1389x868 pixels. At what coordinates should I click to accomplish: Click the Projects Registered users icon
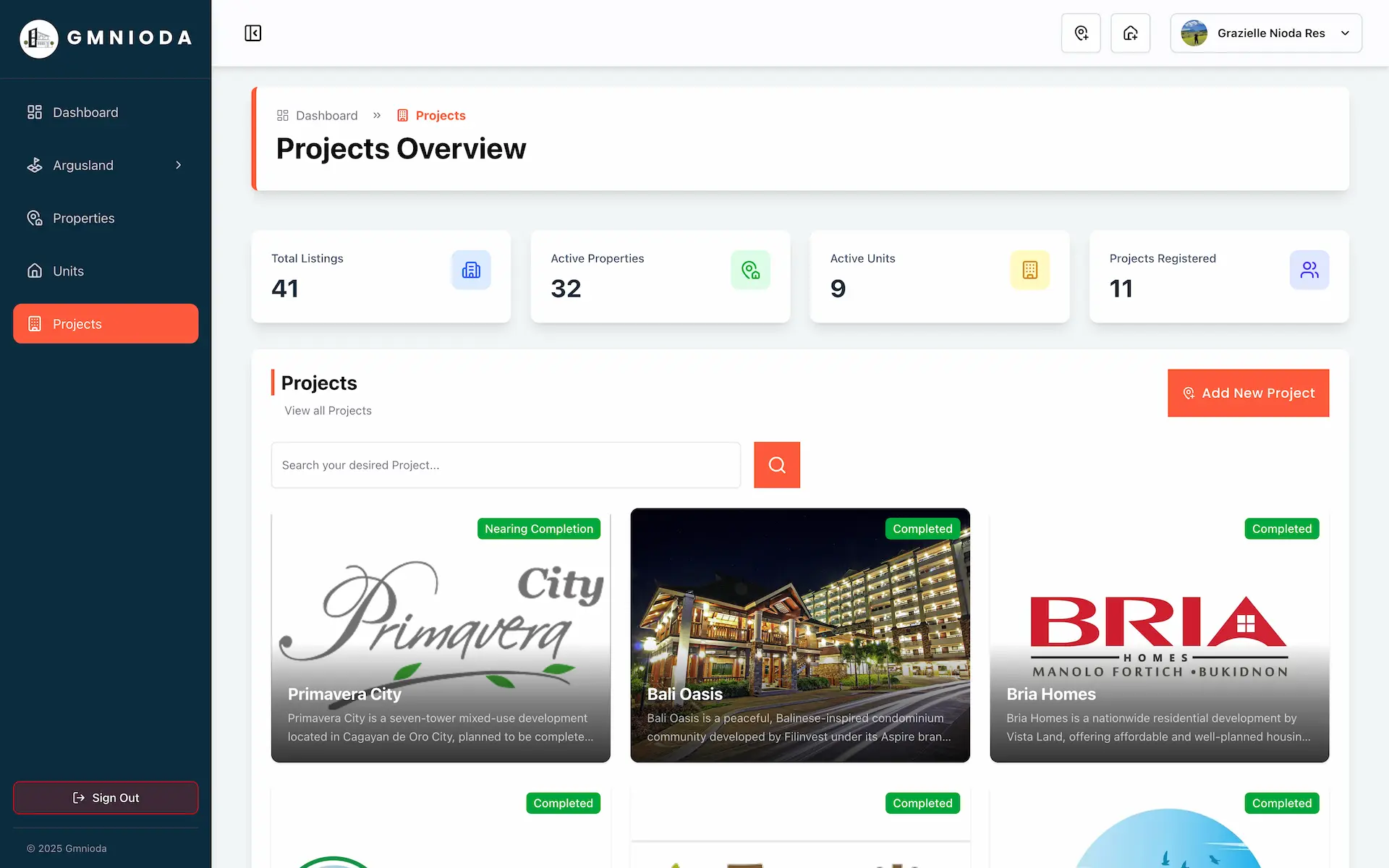pos(1309,270)
